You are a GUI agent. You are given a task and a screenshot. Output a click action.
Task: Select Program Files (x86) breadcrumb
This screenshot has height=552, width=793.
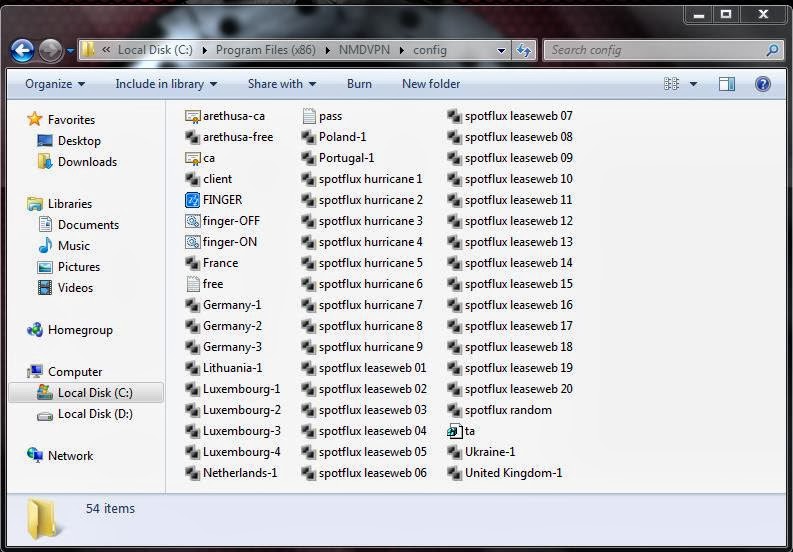click(x=266, y=50)
